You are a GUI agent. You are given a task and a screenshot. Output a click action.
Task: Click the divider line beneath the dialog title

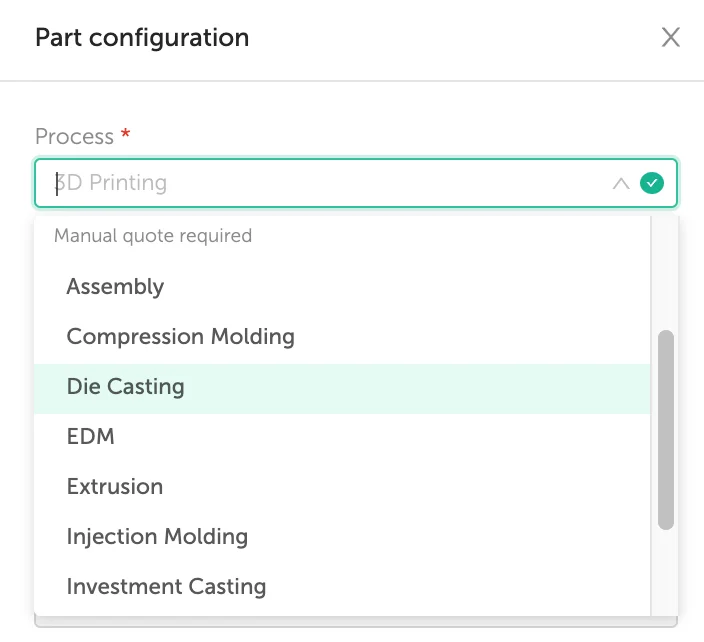click(352, 81)
